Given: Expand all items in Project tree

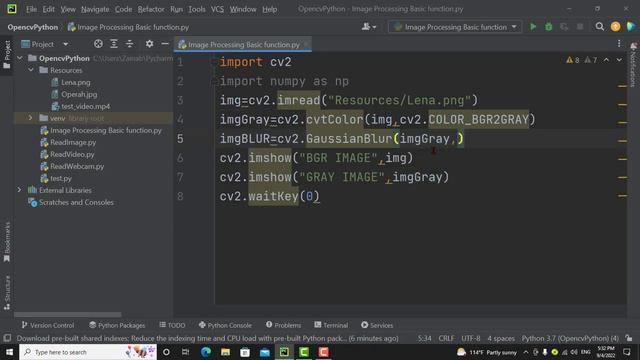Looking at the screenshot, I should pyautogui.click(x=114, y=44).
